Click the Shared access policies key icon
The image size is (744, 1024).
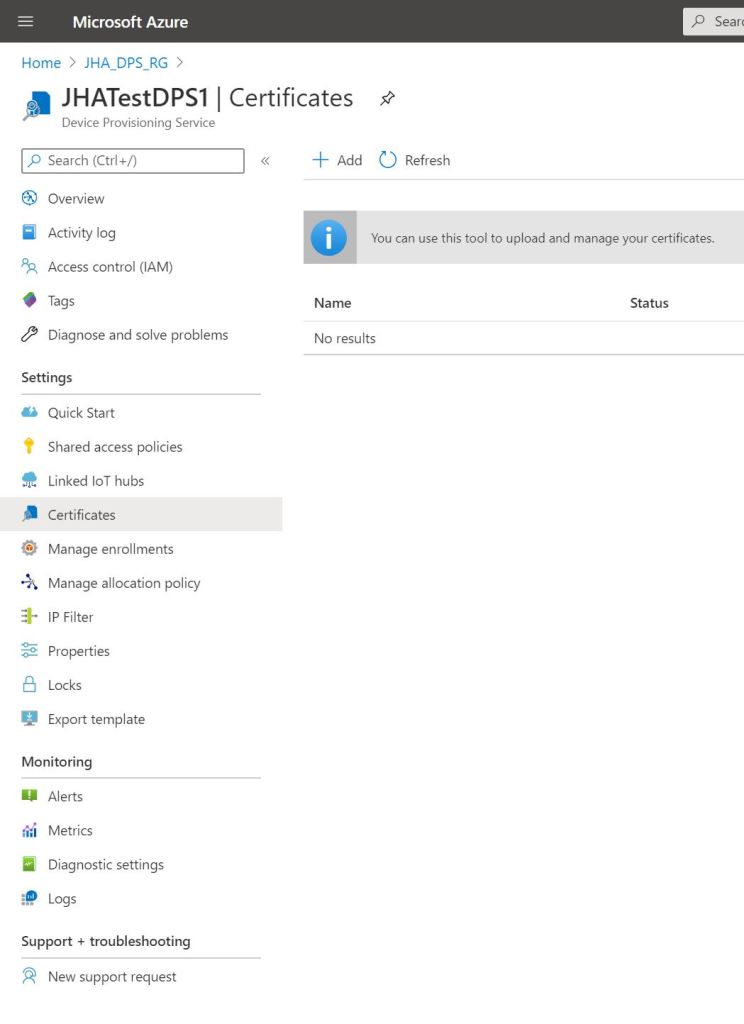[29, 446]
